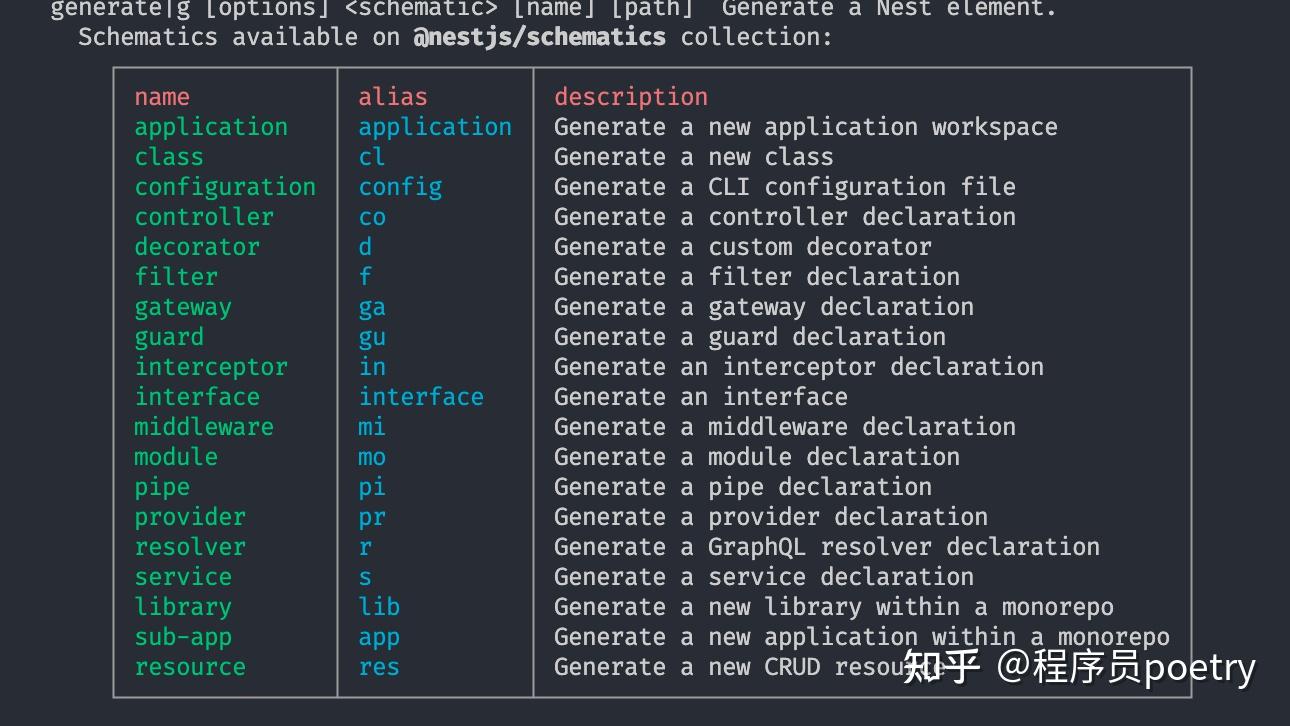Click the bold @nestjs/schematics text

539,37
